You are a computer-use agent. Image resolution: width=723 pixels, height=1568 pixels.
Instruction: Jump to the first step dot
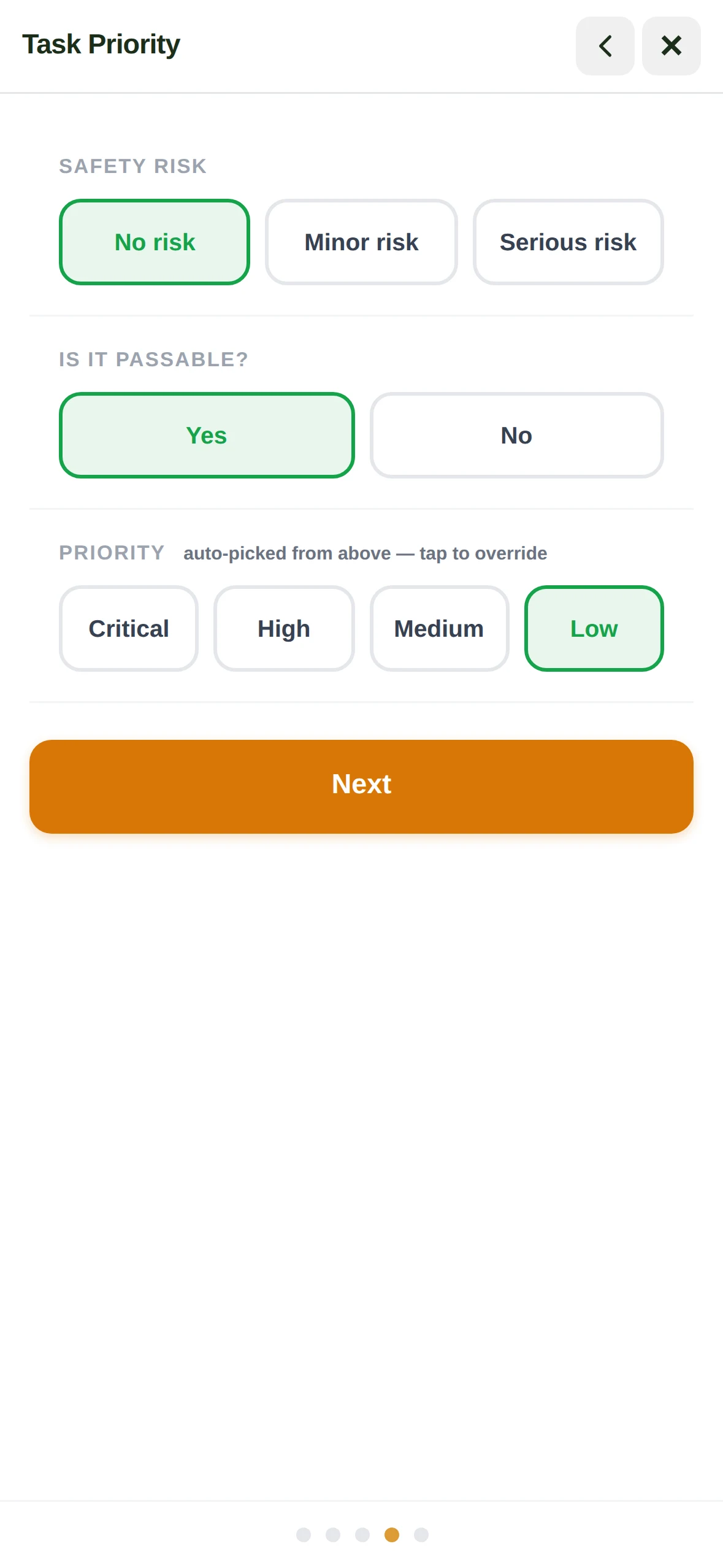(x=304, y=1534)
